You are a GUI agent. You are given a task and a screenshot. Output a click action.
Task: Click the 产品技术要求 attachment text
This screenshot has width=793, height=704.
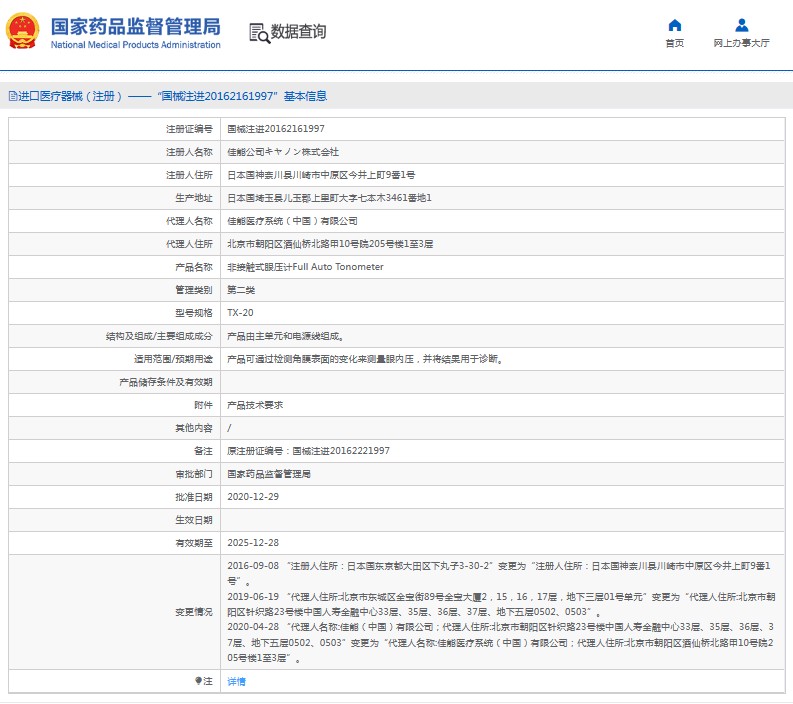pos(255,405)
